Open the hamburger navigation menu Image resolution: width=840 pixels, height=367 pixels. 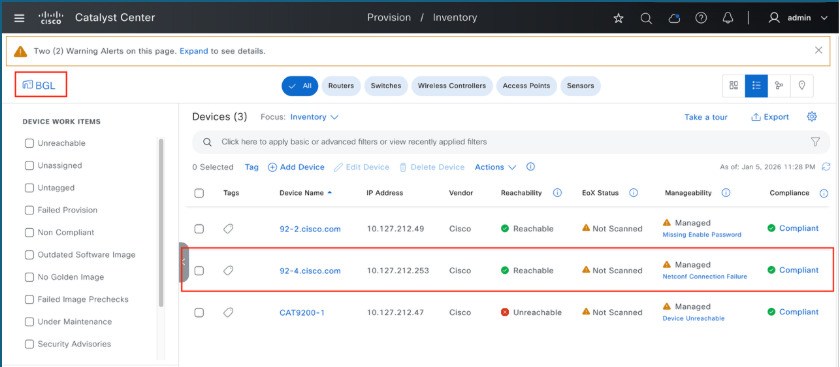tap(19, 18)
